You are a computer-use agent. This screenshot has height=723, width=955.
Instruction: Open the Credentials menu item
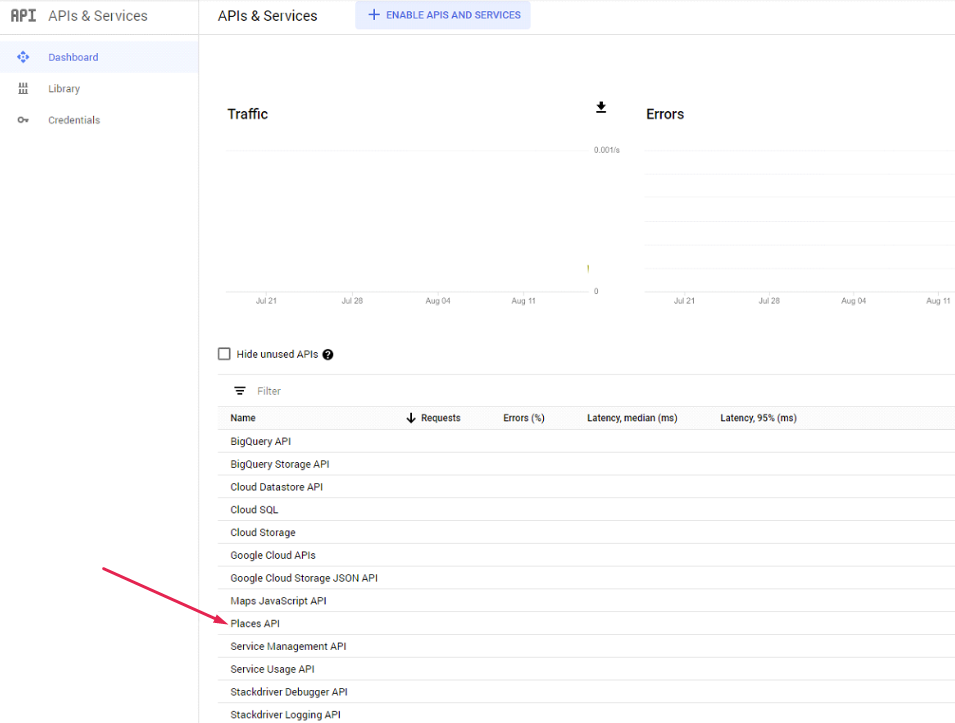tap(74, 120)
